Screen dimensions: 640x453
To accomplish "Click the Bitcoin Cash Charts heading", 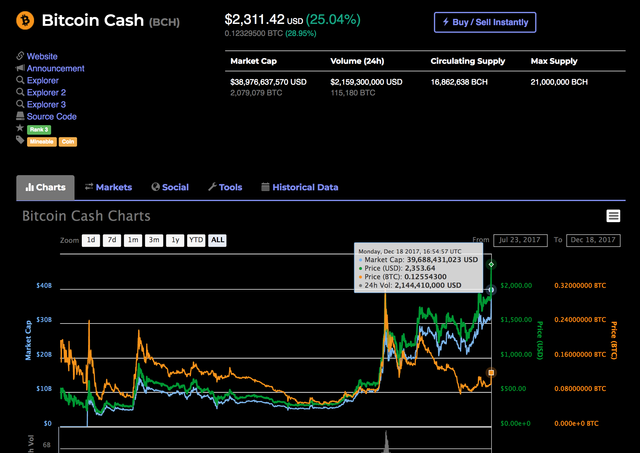I will [x=86, y=216].
